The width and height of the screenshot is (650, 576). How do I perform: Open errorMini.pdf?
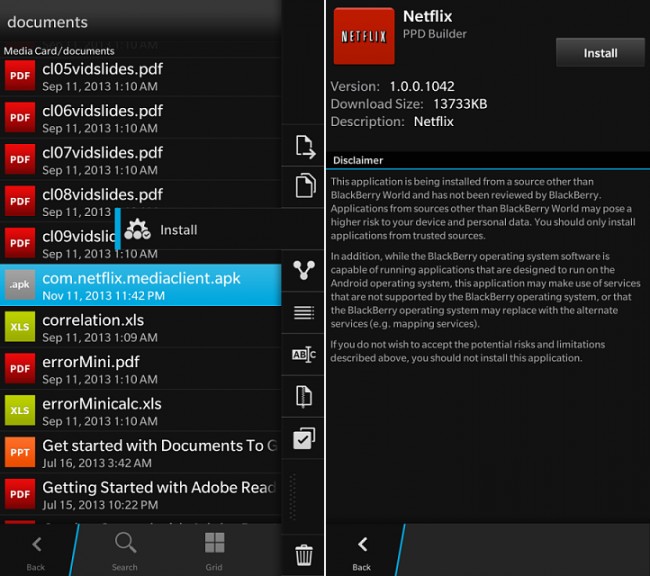coord(141,369)
